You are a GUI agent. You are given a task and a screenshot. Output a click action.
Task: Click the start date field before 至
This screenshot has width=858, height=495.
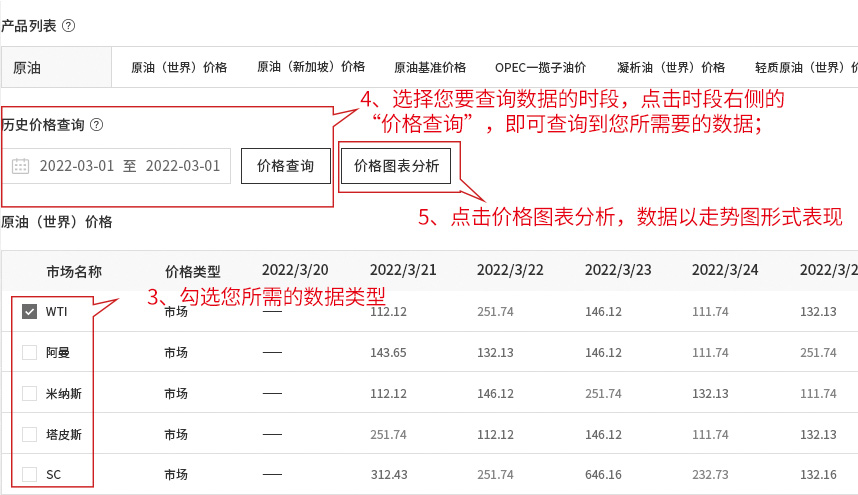[77, 166]
